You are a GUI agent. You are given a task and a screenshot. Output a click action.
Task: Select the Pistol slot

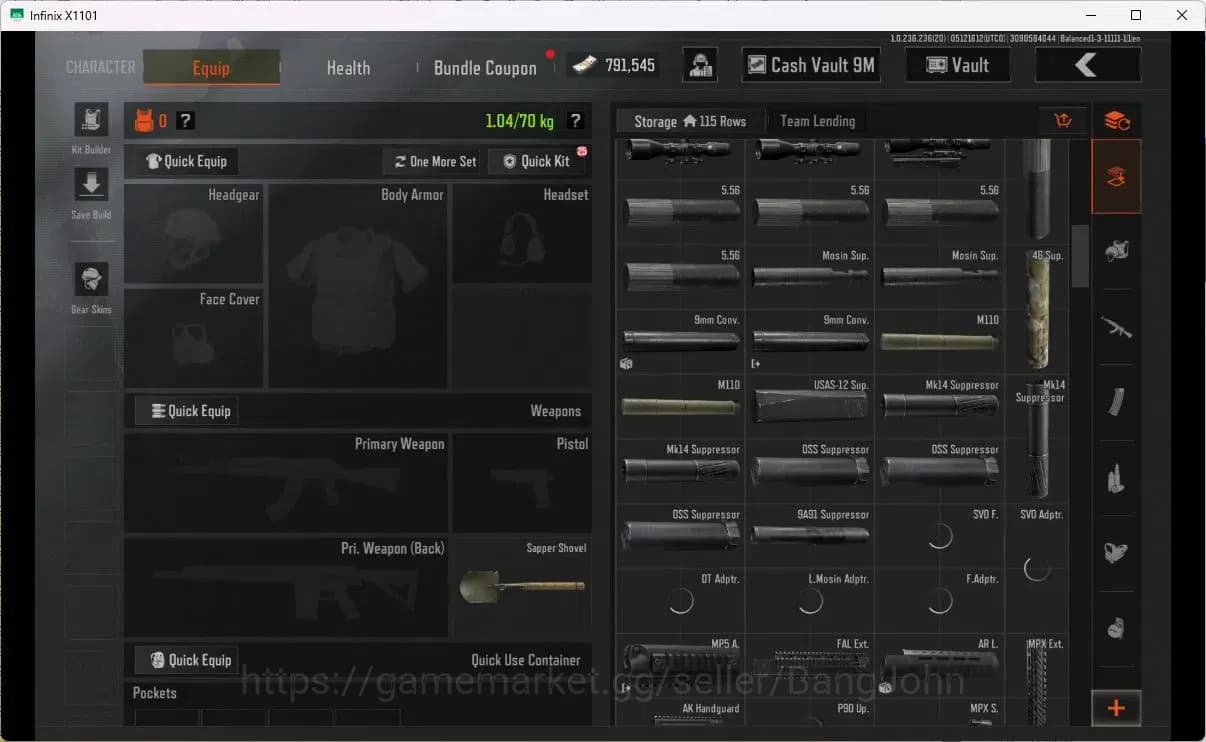(521, 483)
